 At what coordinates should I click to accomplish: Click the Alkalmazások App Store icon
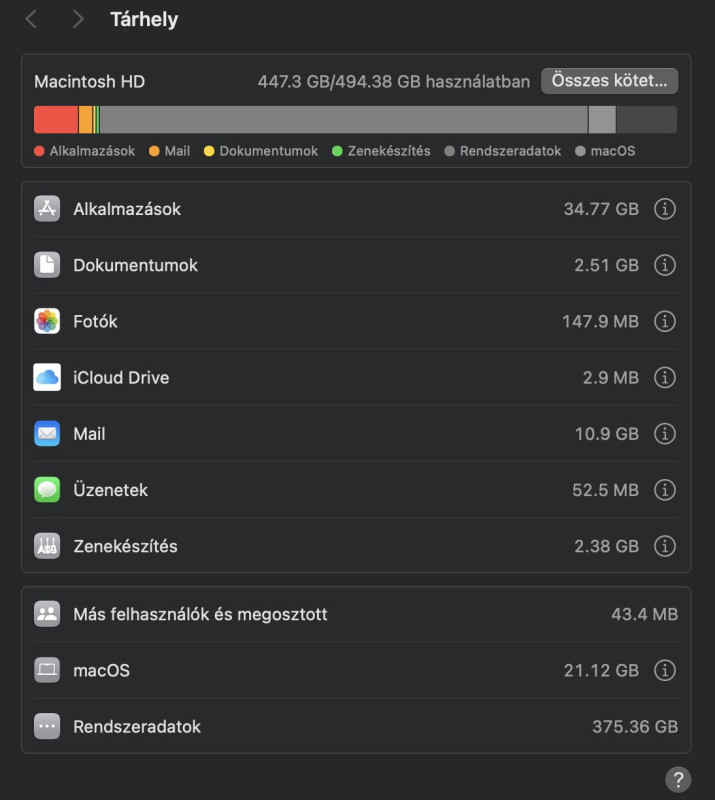[x=47, y=209]
